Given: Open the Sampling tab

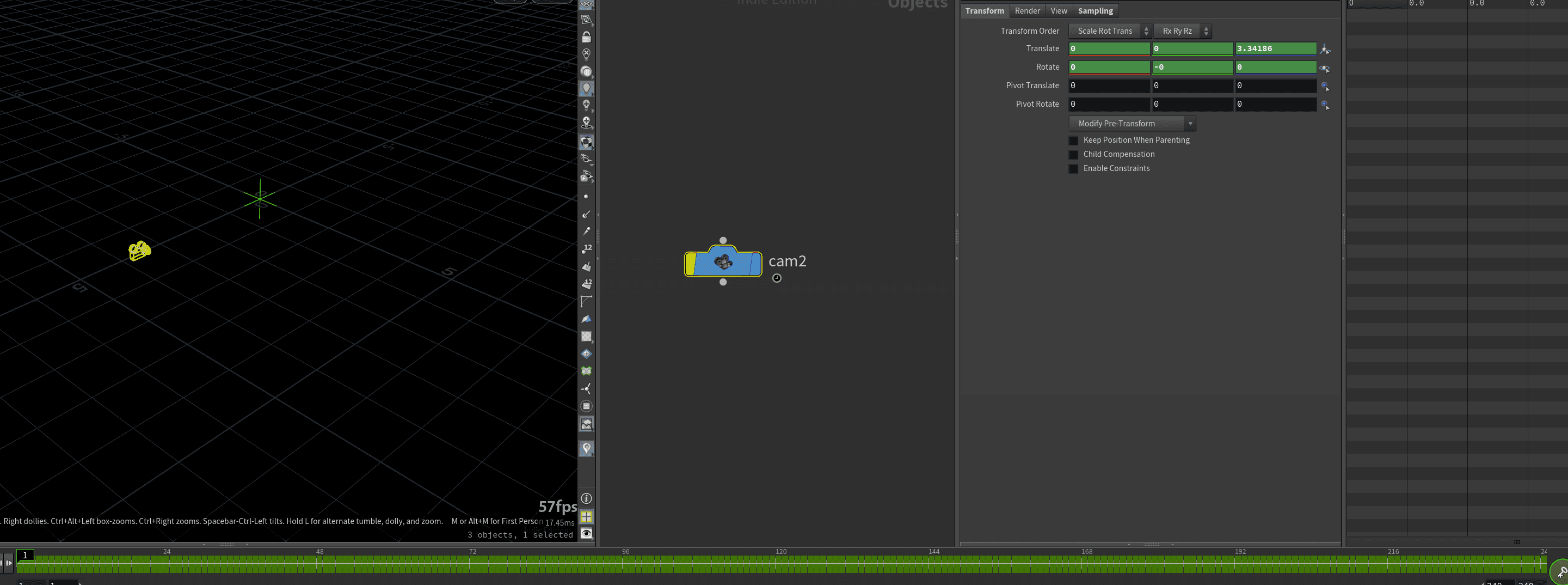Looking at the screenshot, I should click(1095, 11).
